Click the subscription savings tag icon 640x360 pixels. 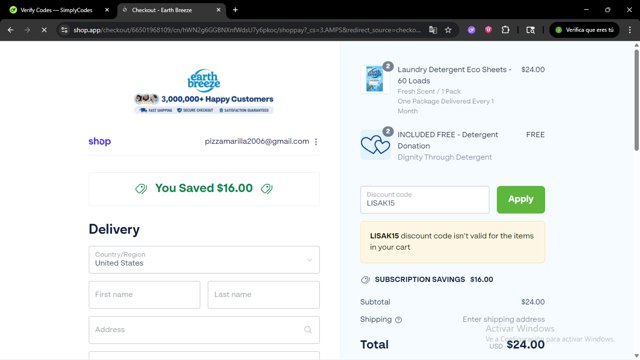pos(365,280)
